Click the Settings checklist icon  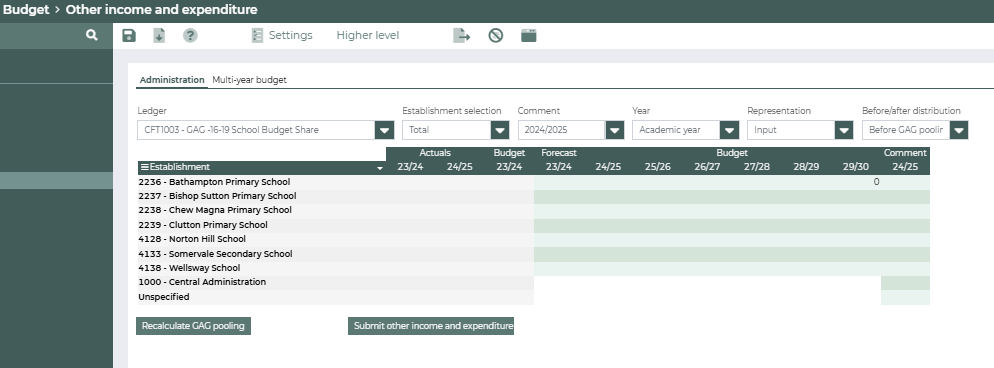(257, 35)
